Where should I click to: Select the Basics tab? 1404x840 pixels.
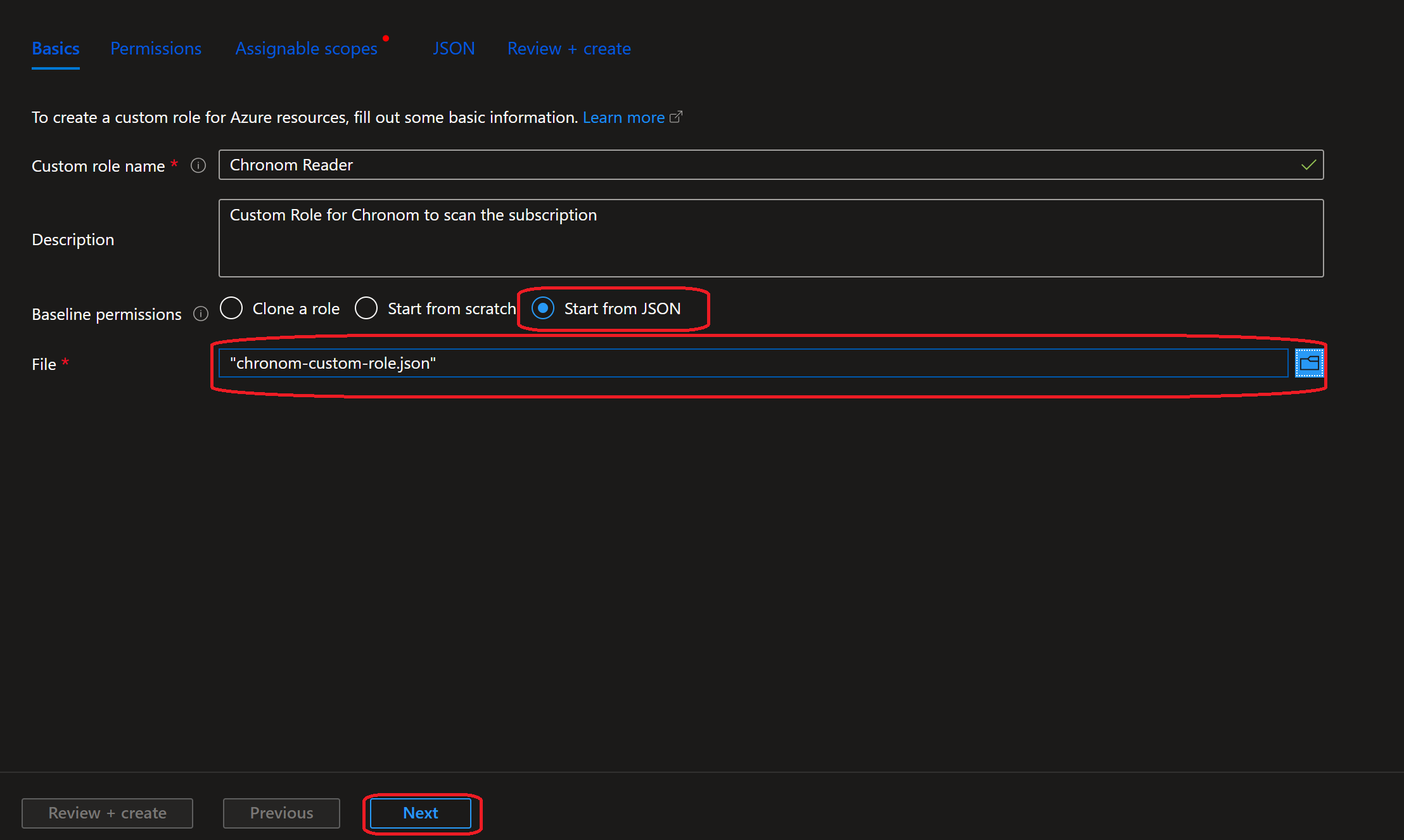point(55,48)
